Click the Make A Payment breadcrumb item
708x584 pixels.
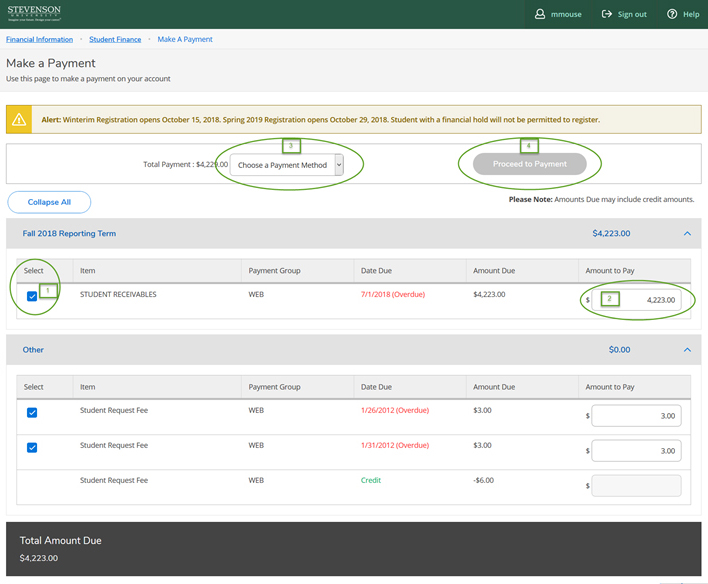click(x=185, y=39)
